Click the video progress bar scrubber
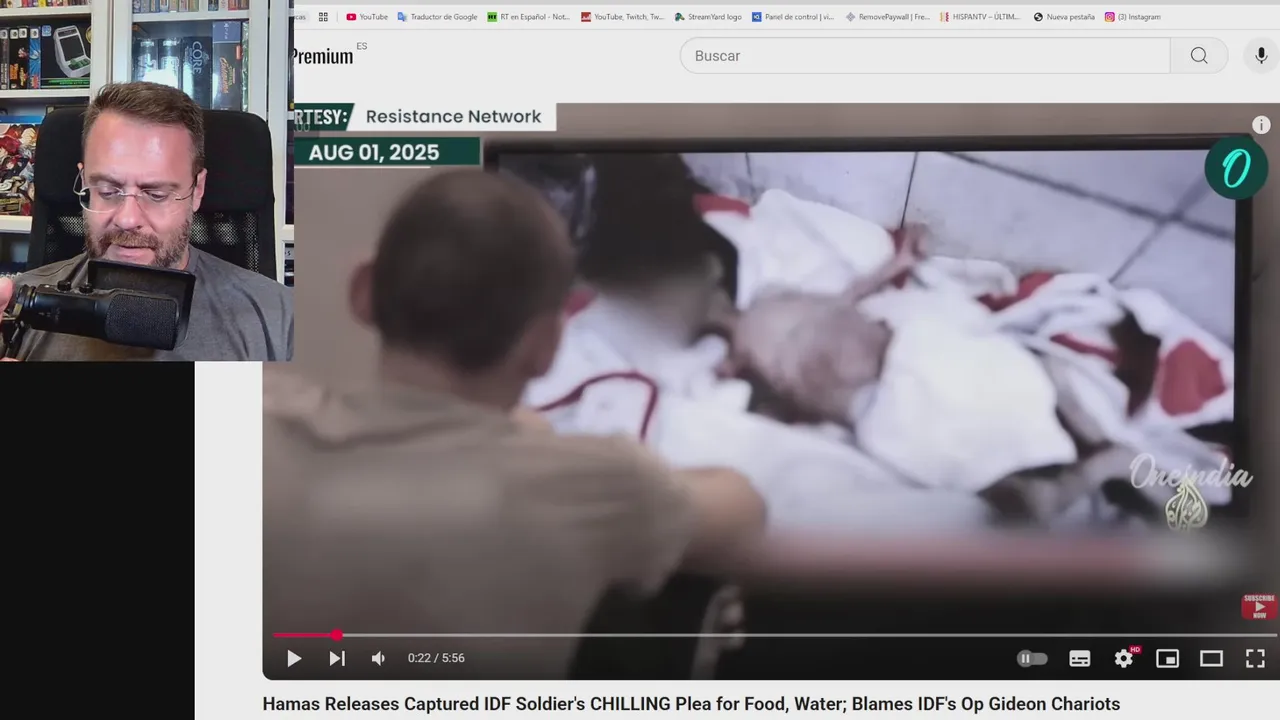Image resolution: width=1280 pixels, height=720 pixels. (337, 635)
